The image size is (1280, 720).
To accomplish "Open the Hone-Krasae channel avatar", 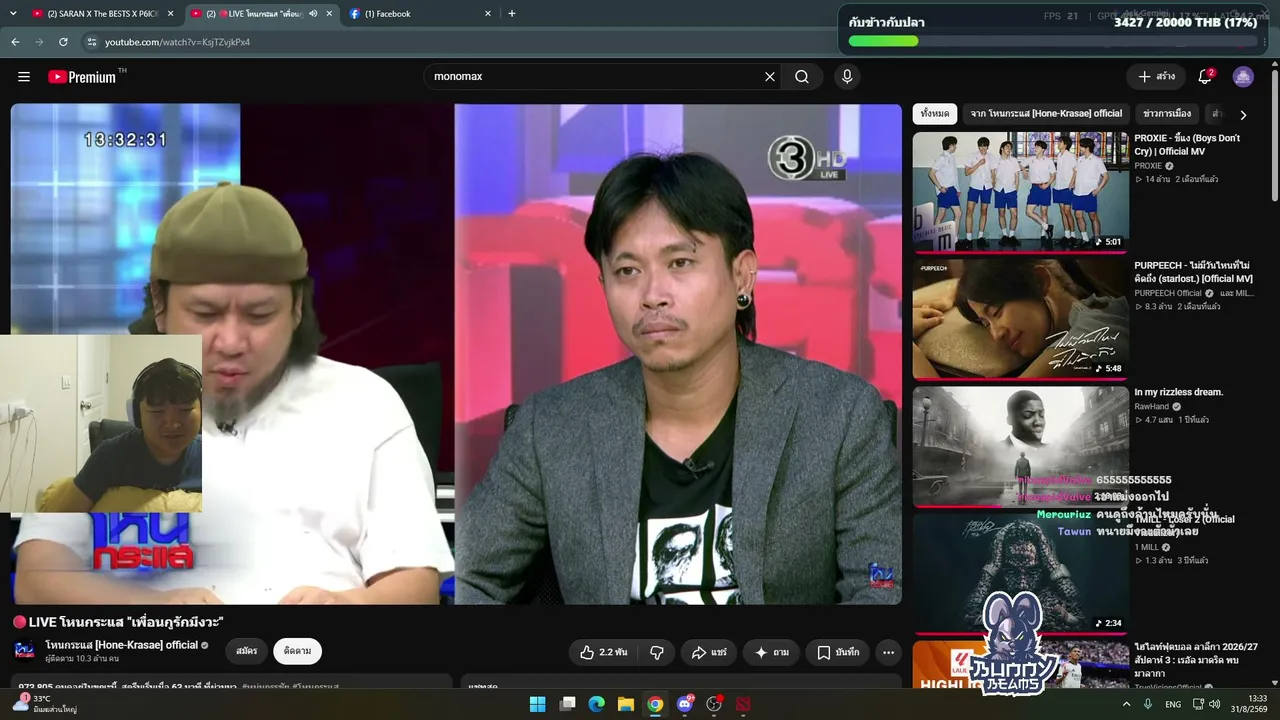I will pyautogui.click(x=25, y=651).
